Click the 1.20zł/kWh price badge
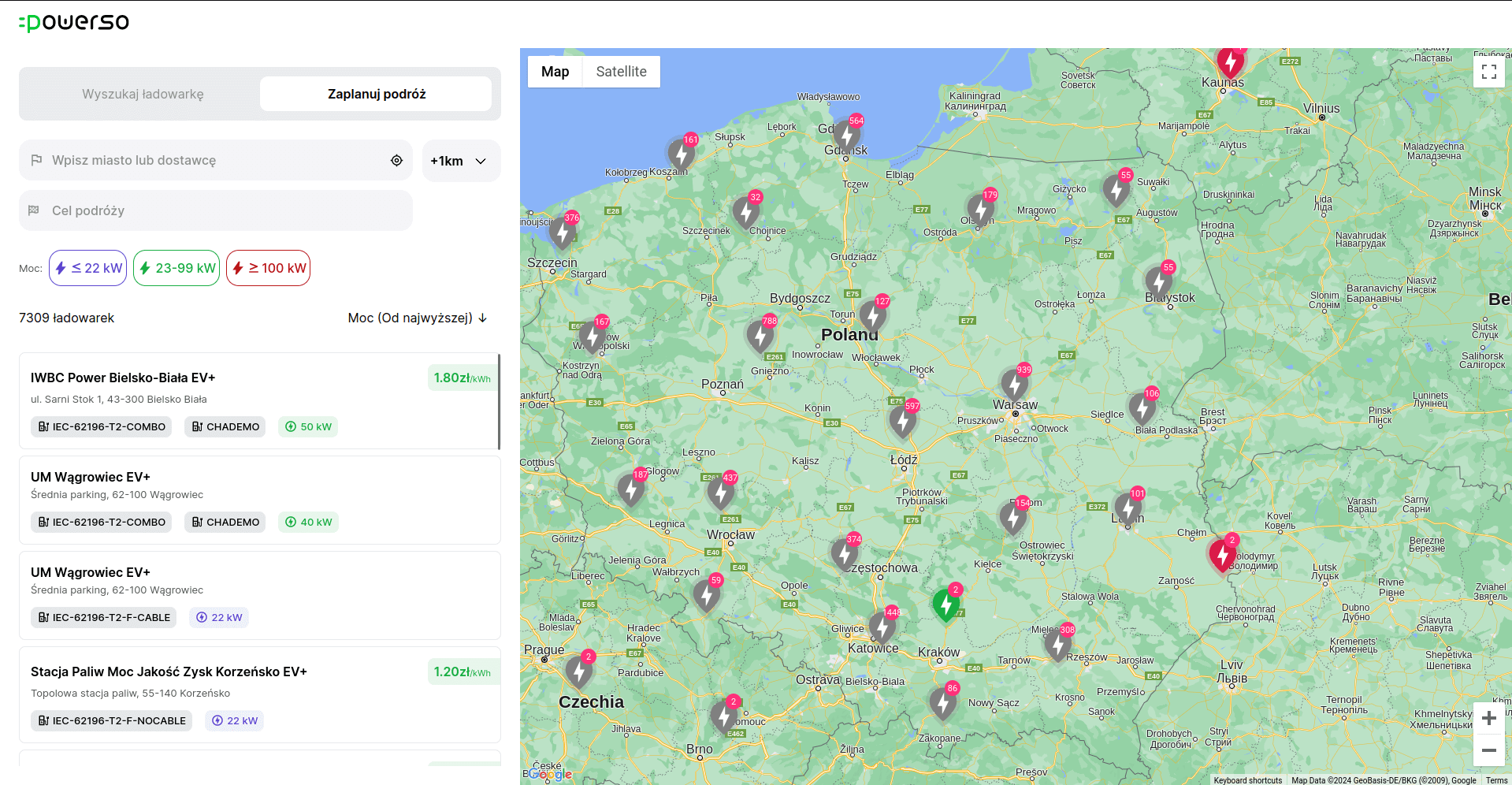Viewport: 1512px width, 785px height. (x=463, y=672)
